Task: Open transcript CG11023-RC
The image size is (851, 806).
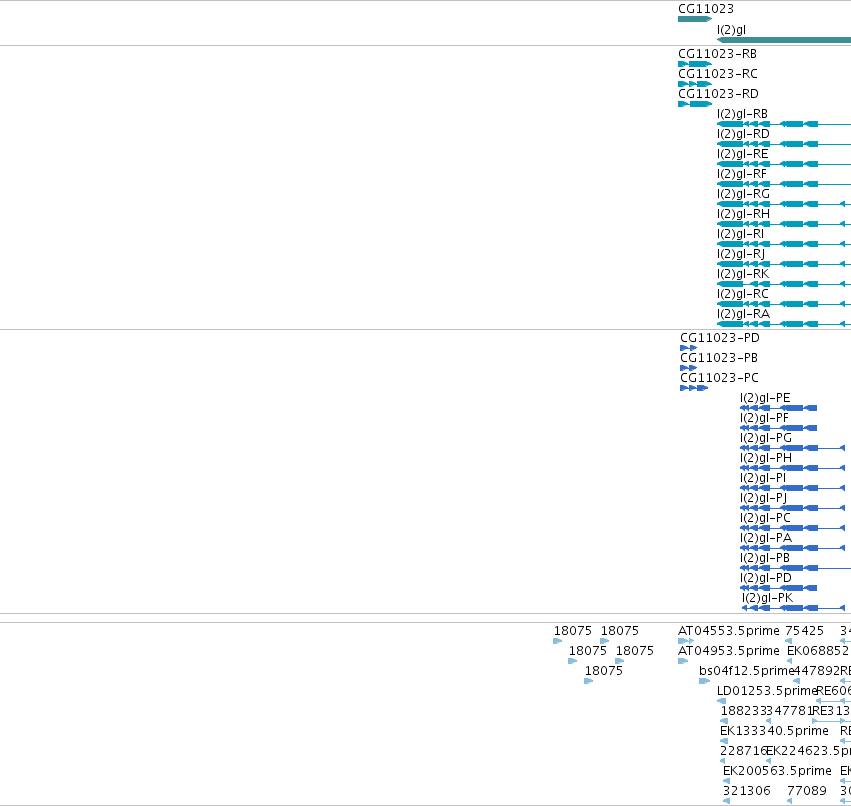Action: point(695,84)
